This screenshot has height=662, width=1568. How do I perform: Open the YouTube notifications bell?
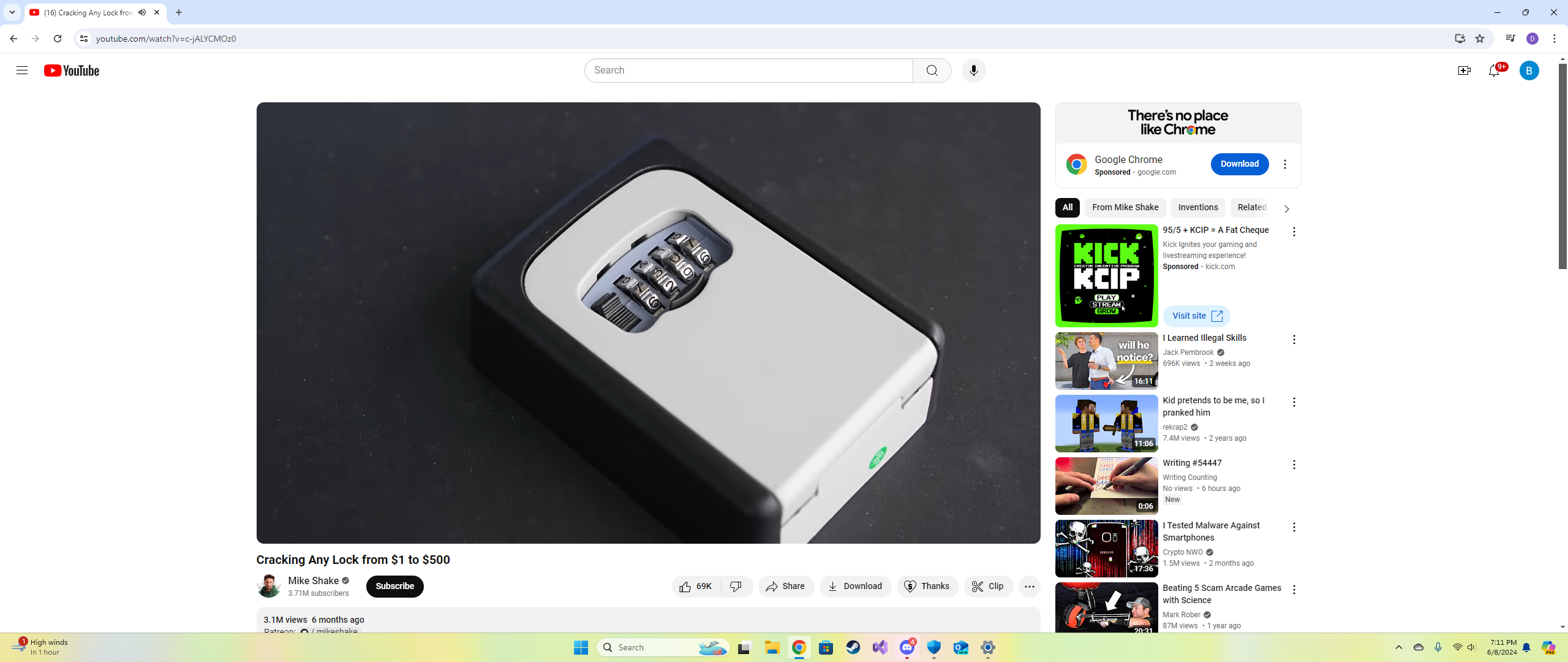point(1494,70)
